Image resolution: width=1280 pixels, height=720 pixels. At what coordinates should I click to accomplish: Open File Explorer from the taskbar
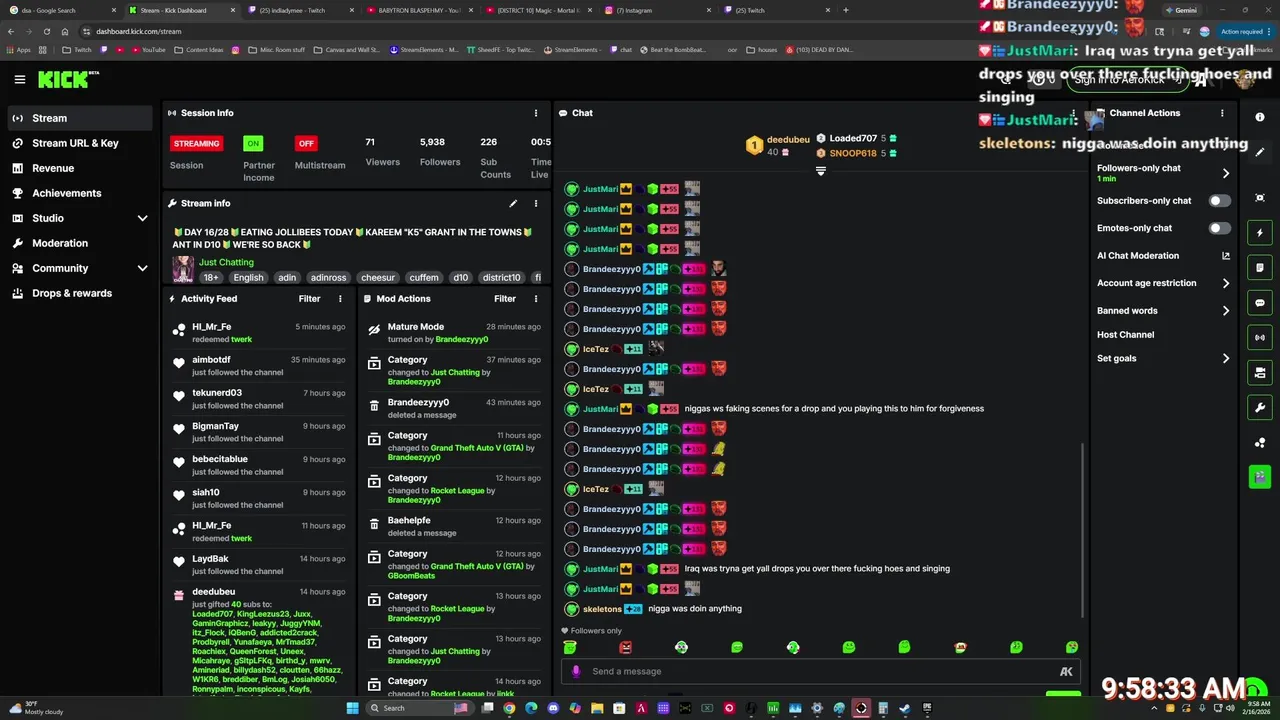pyautogui.click(x=597, y=708)
